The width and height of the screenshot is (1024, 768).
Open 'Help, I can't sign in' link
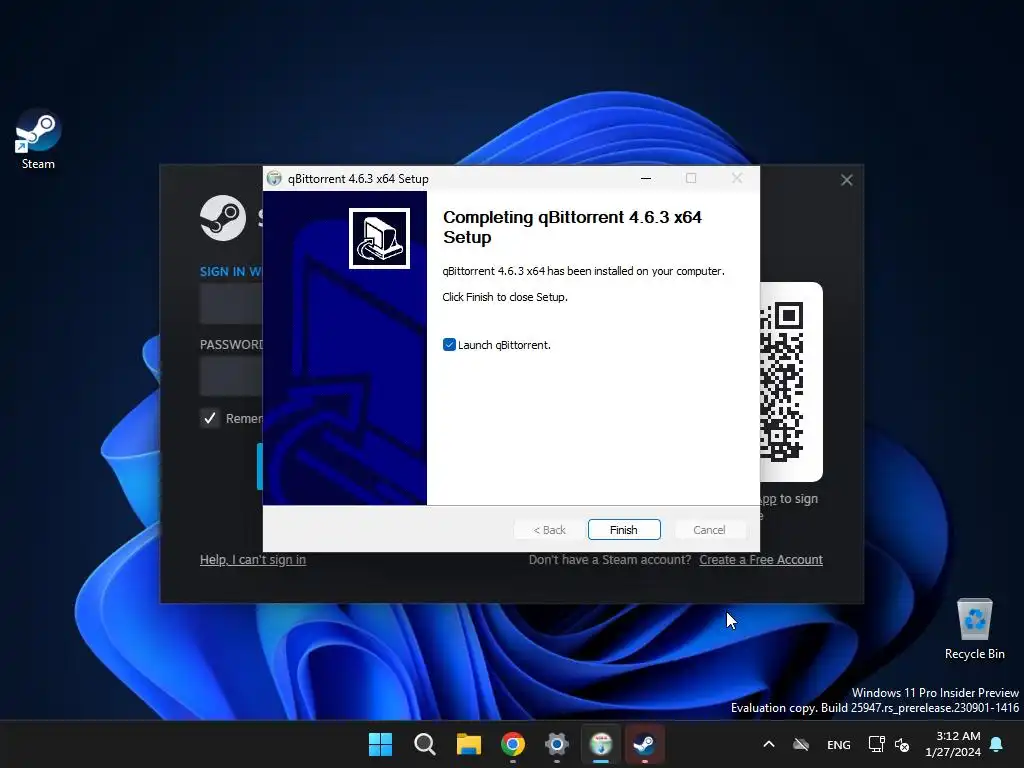[253, 560]
